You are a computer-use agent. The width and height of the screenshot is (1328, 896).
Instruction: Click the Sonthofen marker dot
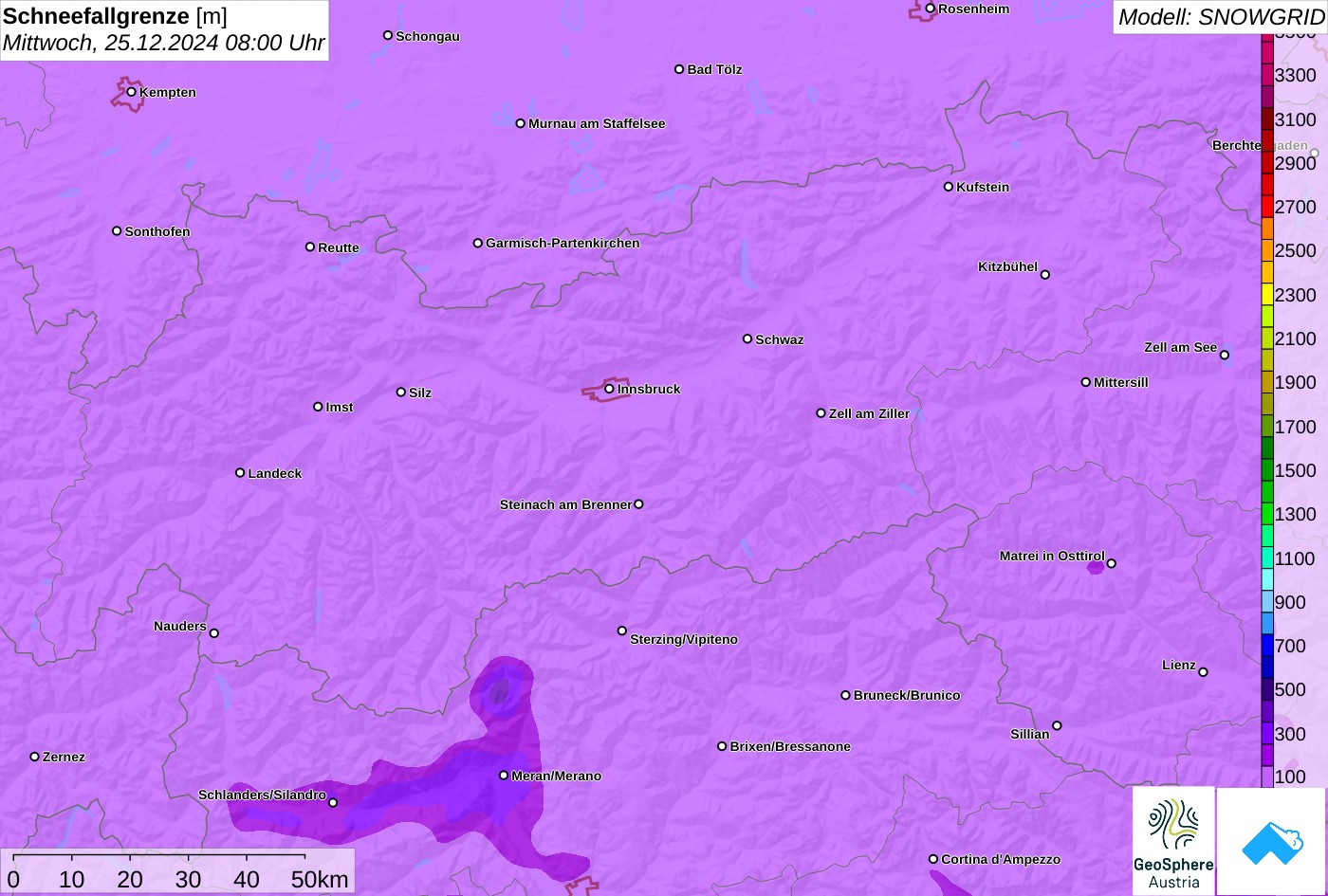coord(117,230)
